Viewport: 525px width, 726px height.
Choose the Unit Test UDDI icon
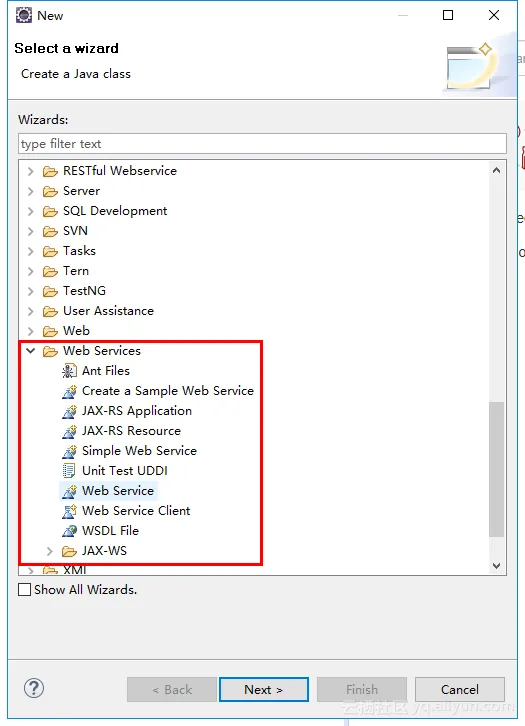pos(69,471)
